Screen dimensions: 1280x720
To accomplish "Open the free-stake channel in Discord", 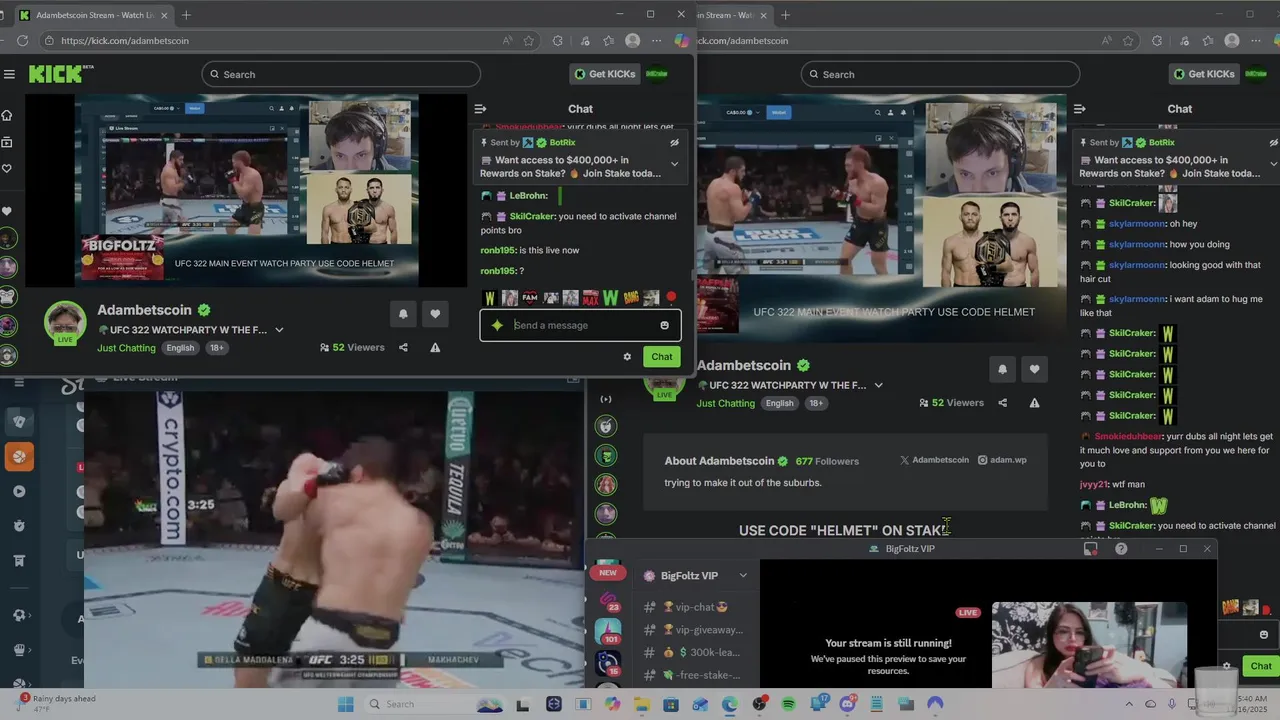I will click(695, 675).
